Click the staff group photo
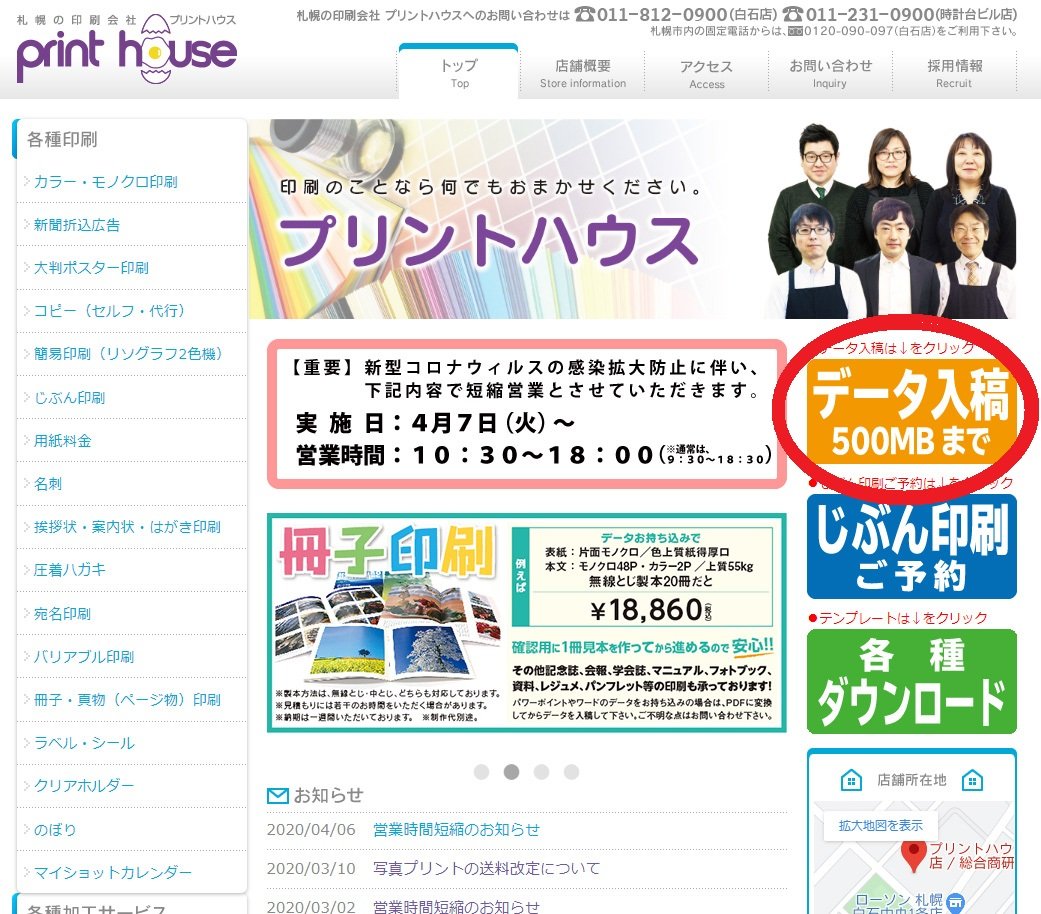 [892, 220]
